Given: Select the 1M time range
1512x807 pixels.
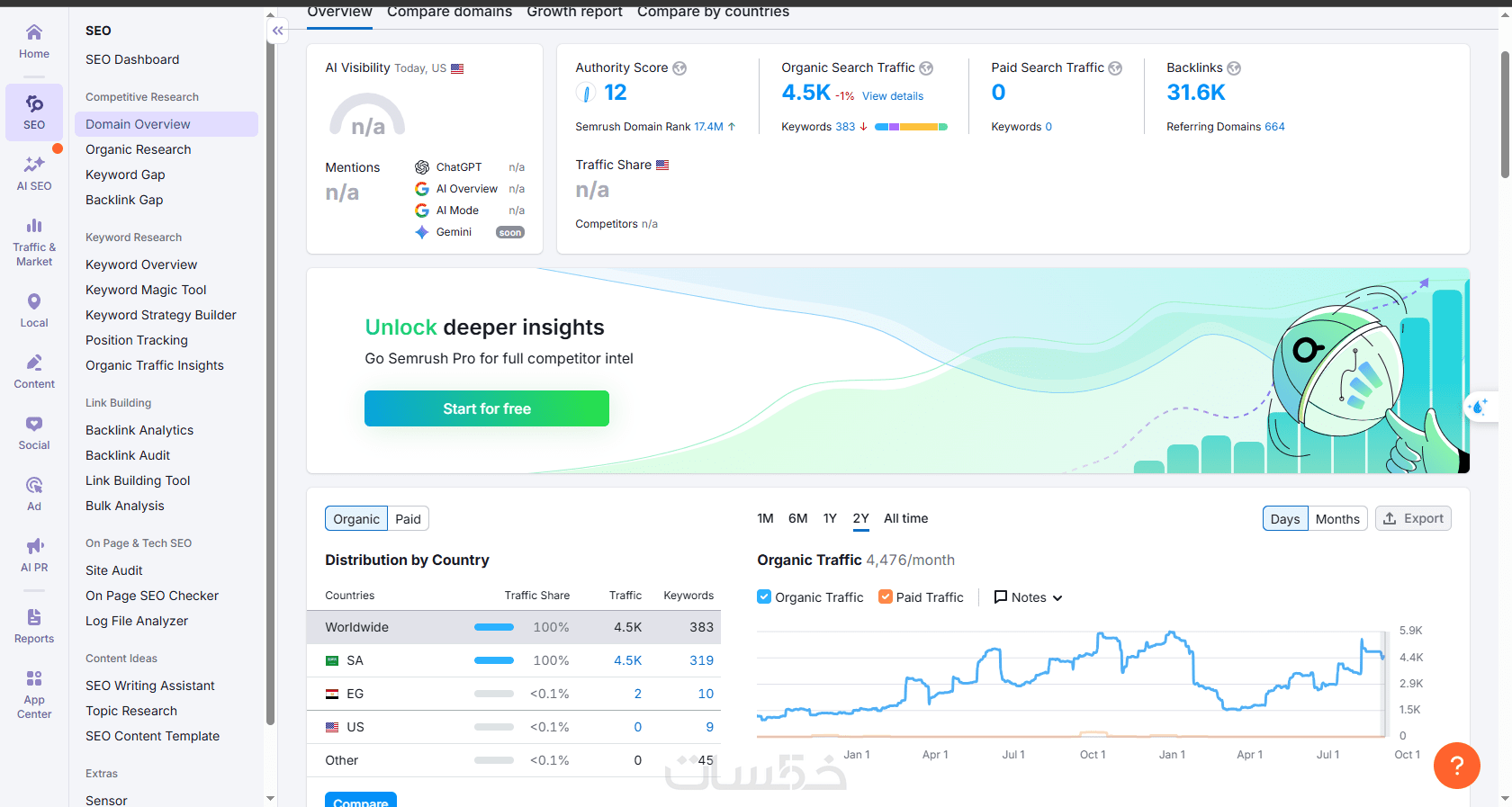Looking at the screenshot, I should point(765,519).
